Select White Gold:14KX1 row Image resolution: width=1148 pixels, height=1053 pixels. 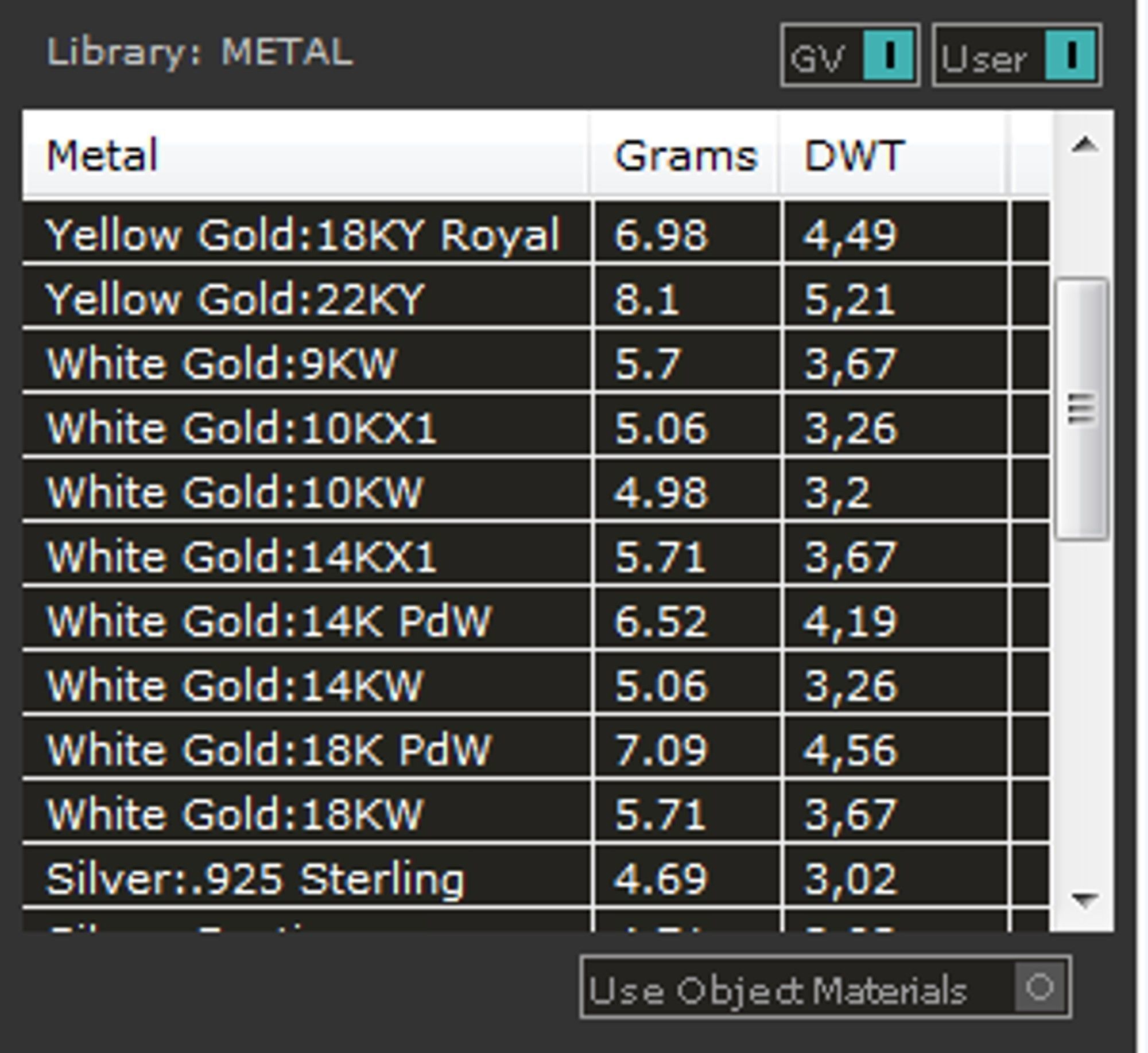pyautogui.click(x=241, y=556)
